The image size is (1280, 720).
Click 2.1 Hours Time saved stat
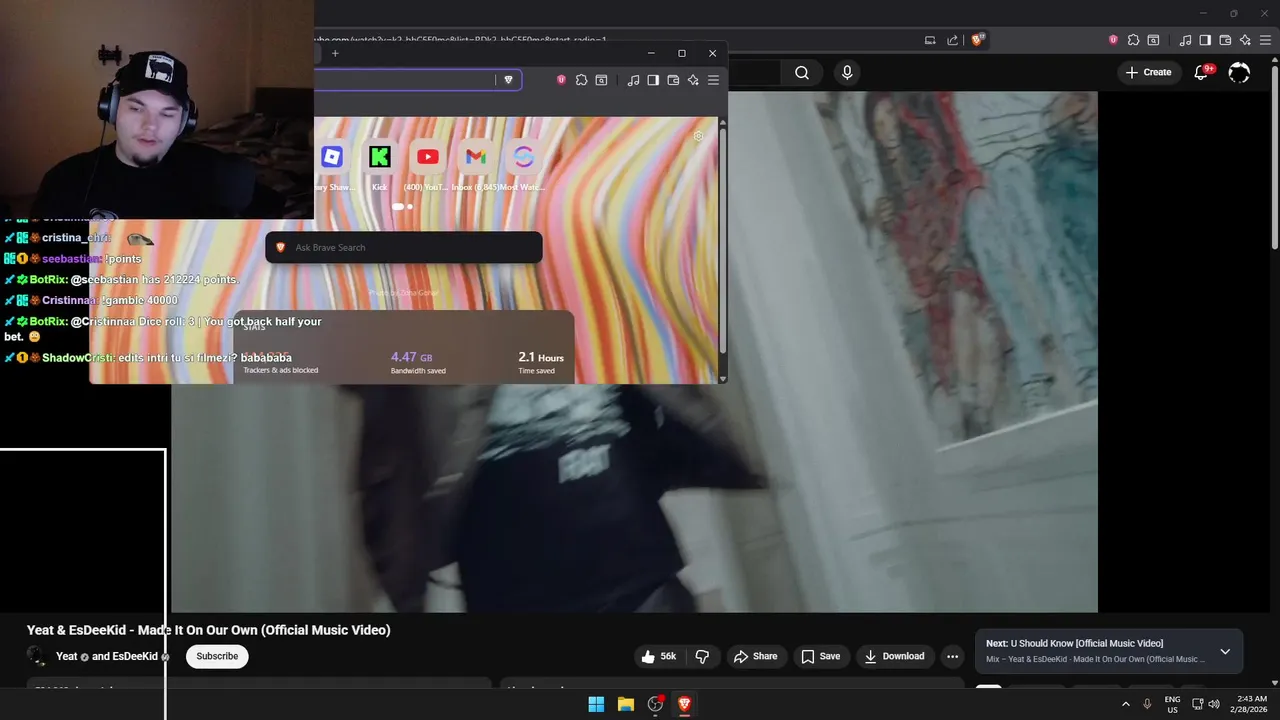[x=540, y=363]
